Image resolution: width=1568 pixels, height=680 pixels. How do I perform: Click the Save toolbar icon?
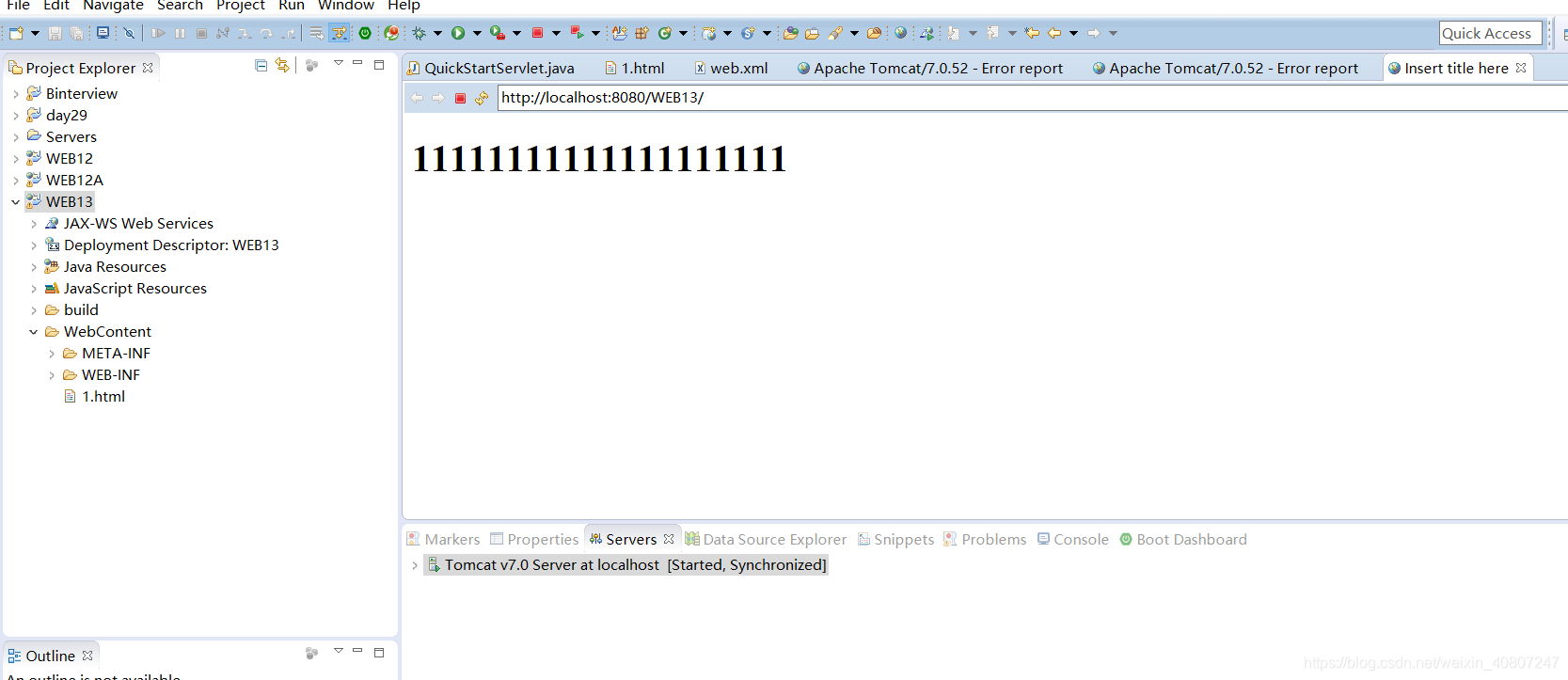[x=55, y=33]
